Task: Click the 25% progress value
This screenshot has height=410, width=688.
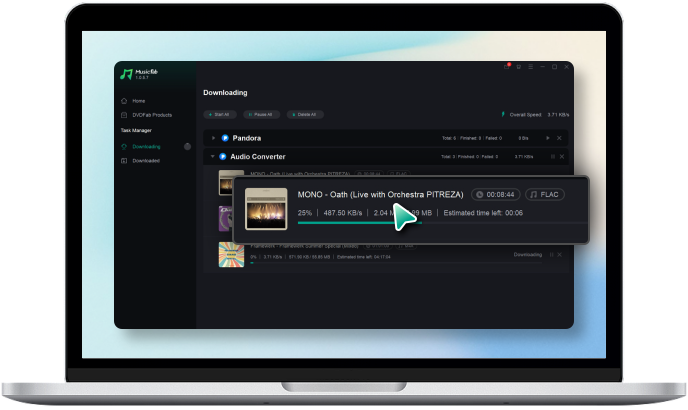Action: pyautogui.click(x=305, y=213)
